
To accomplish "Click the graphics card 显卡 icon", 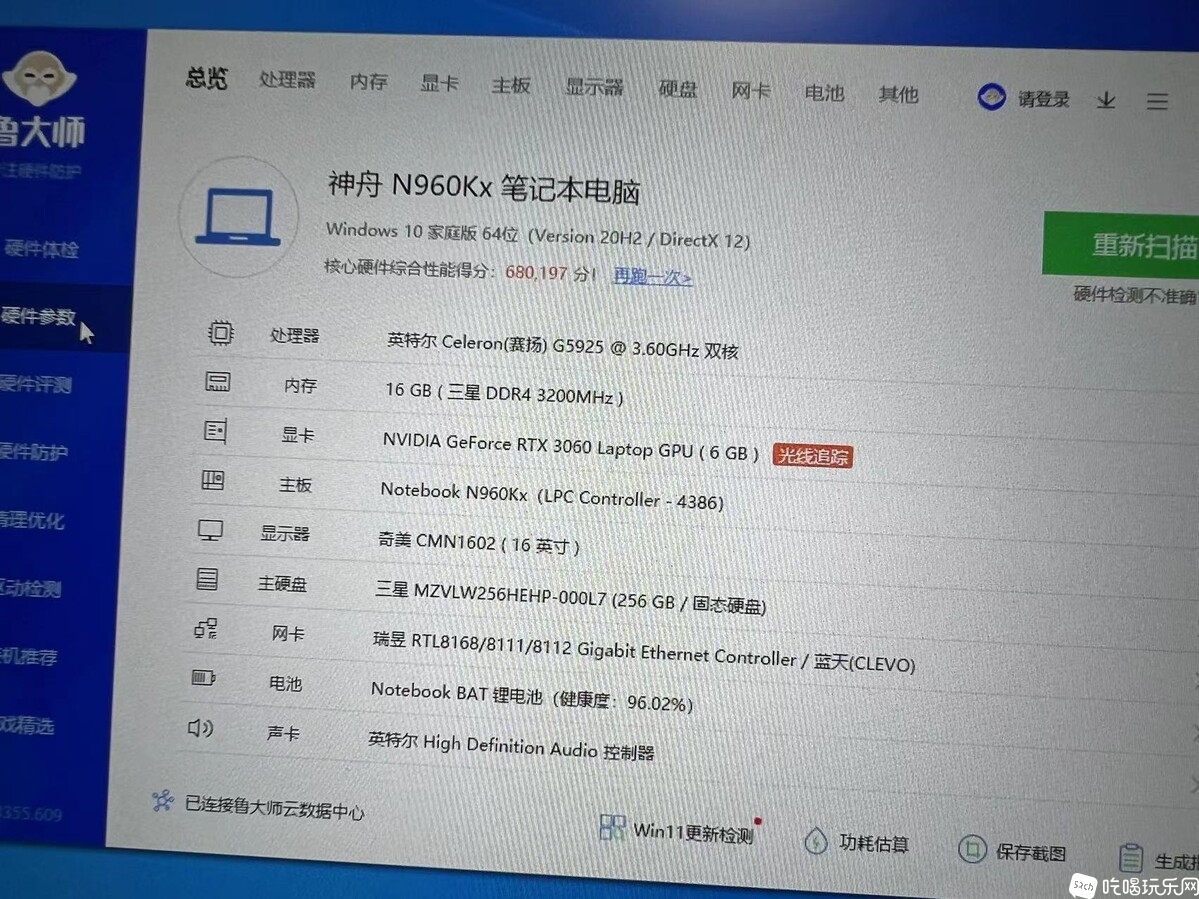I will click(x=215, y=431).
